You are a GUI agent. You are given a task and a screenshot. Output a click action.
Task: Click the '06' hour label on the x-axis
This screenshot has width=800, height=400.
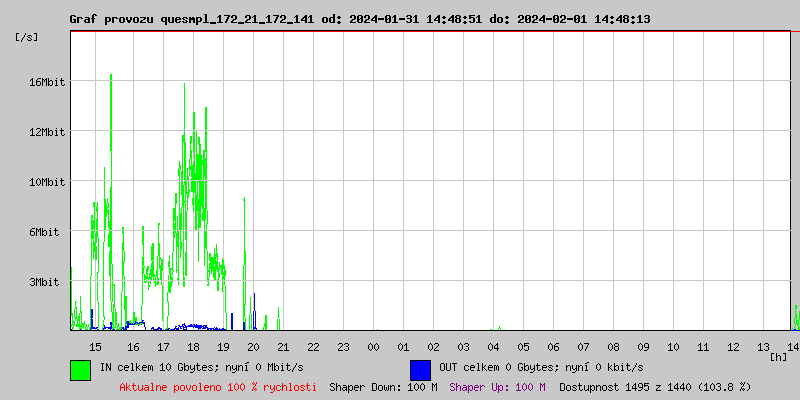point(554,347)
